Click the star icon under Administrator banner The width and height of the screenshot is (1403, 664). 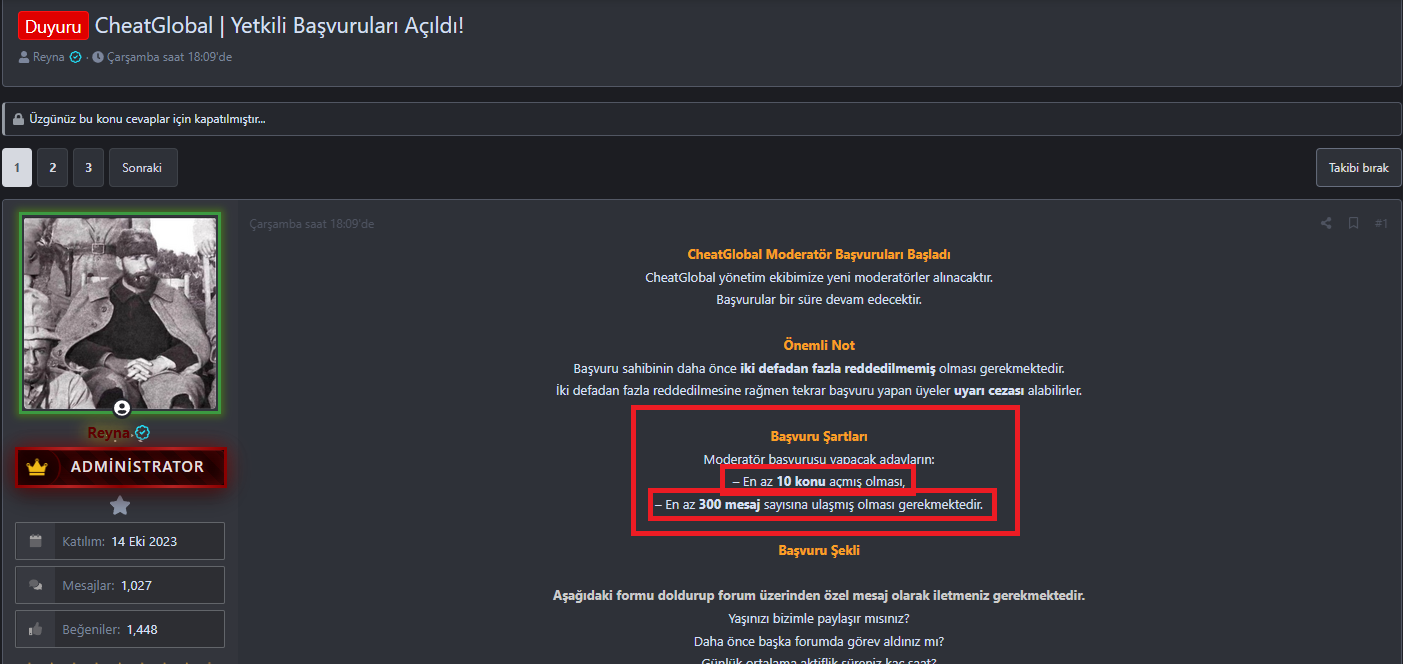pyautogui.click(x=120, y=505)
